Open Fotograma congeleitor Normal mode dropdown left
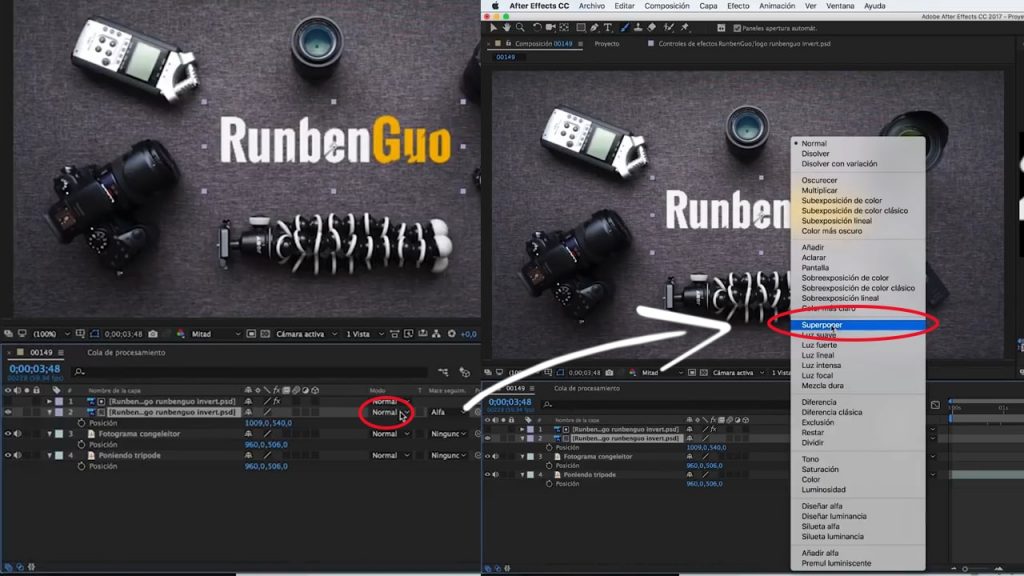This screenshot has height=576, width=1024. (x=390, y=434)
